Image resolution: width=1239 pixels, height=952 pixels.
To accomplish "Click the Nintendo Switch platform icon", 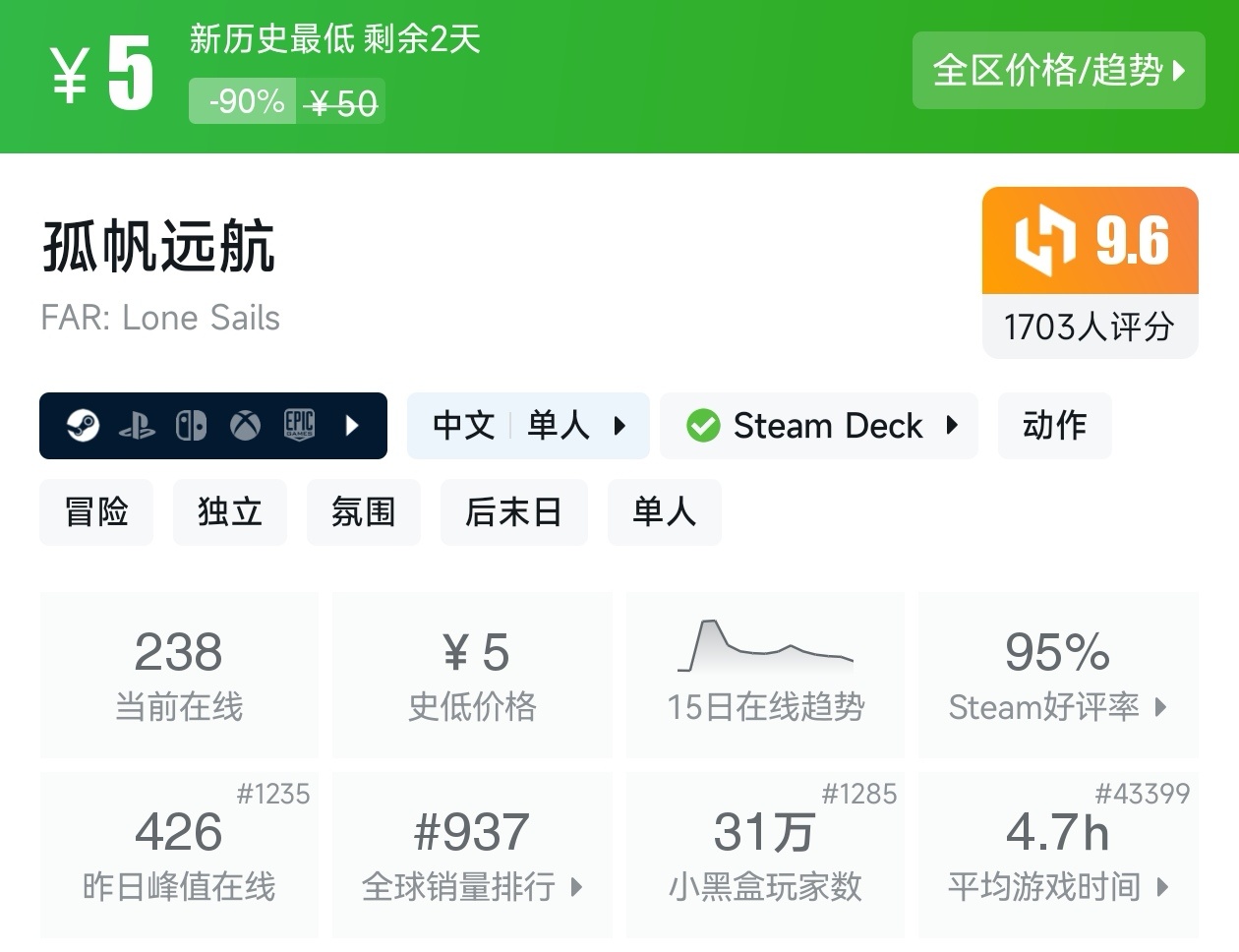I will click(x=191, y=426).
